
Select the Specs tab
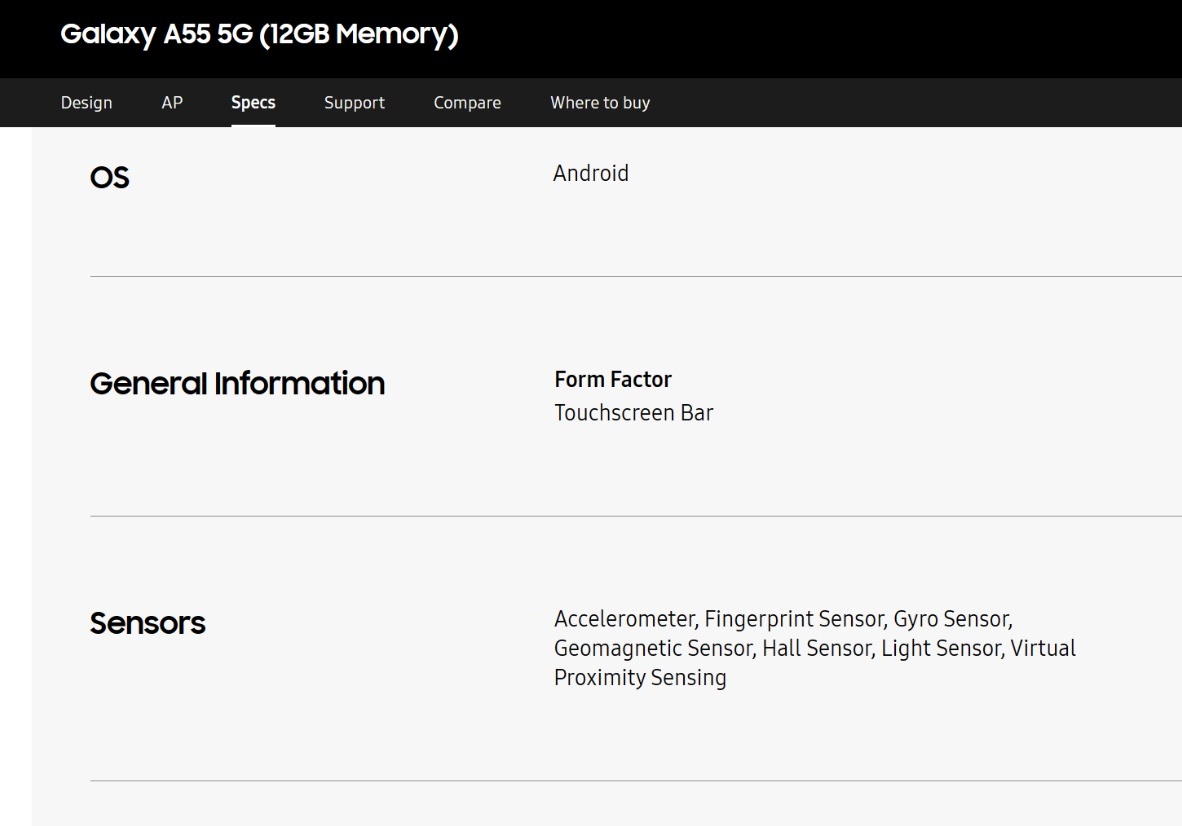tap(253, 102)
